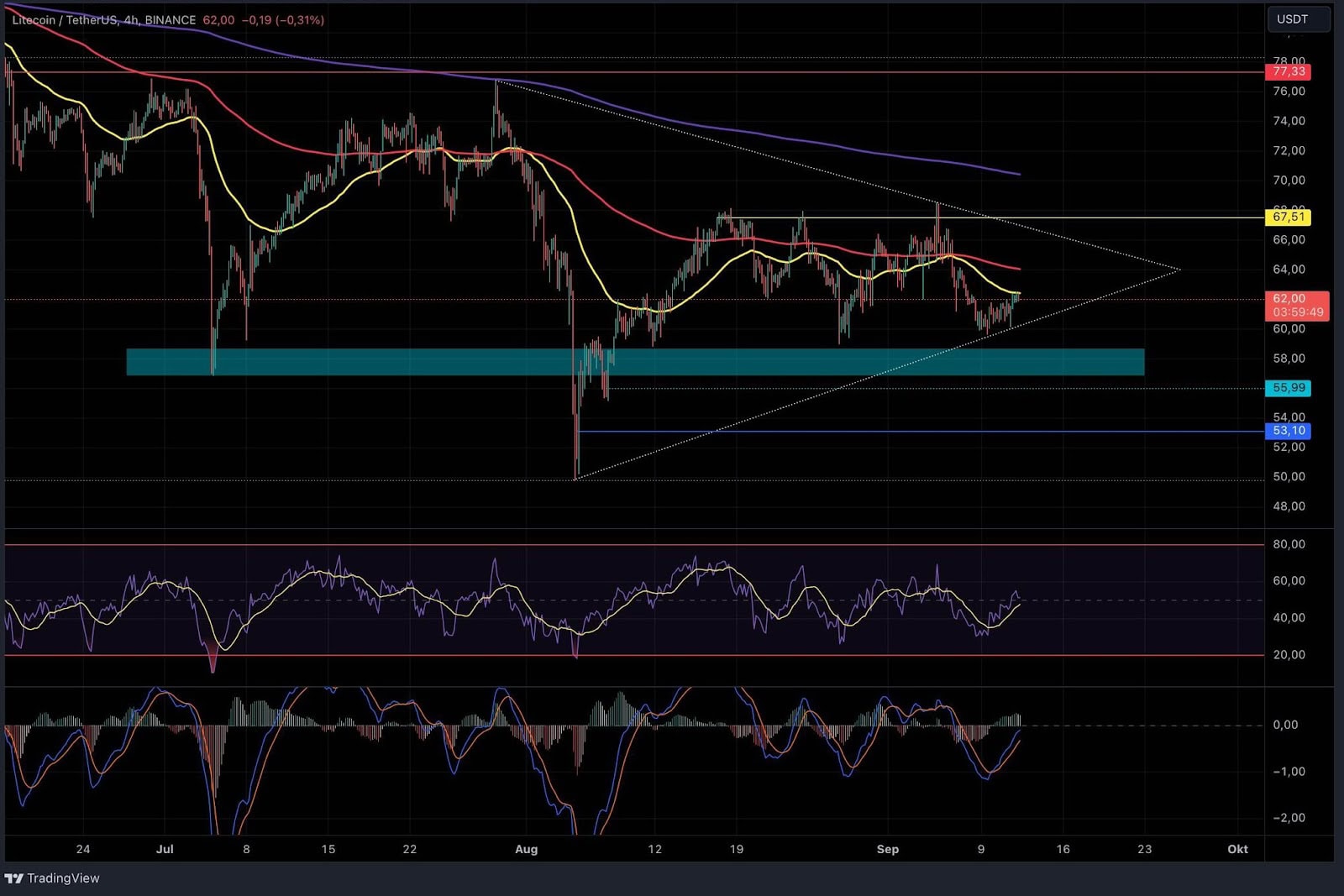1344x896 pixels.
Task: Click the 15 date label on time axis
Action: [x=328, y=849]
